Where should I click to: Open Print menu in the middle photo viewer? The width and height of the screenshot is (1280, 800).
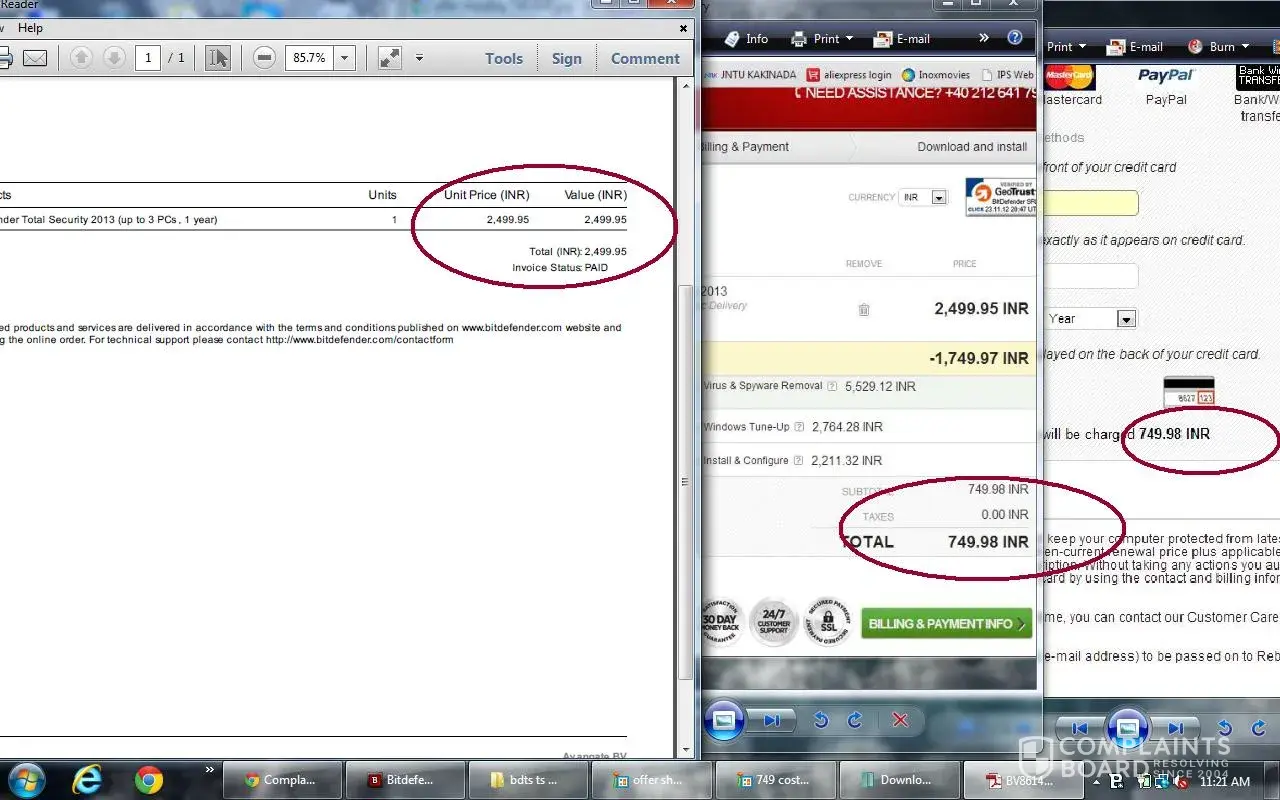click(822, 39)
